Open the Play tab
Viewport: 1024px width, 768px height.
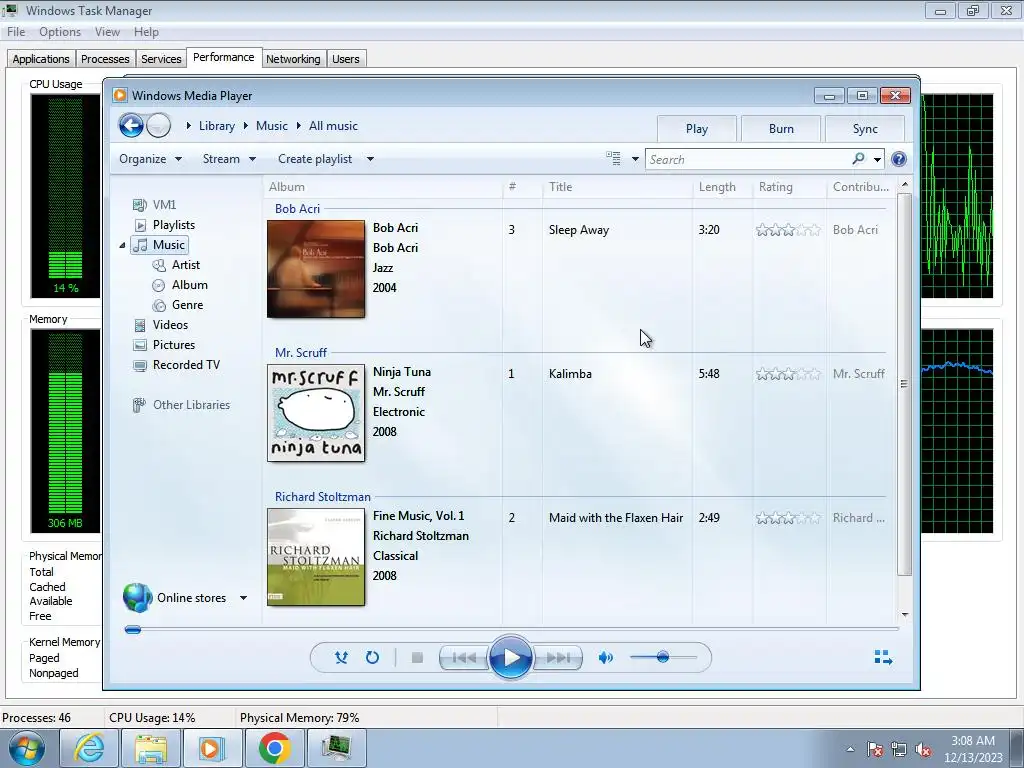tap(697, 129)
